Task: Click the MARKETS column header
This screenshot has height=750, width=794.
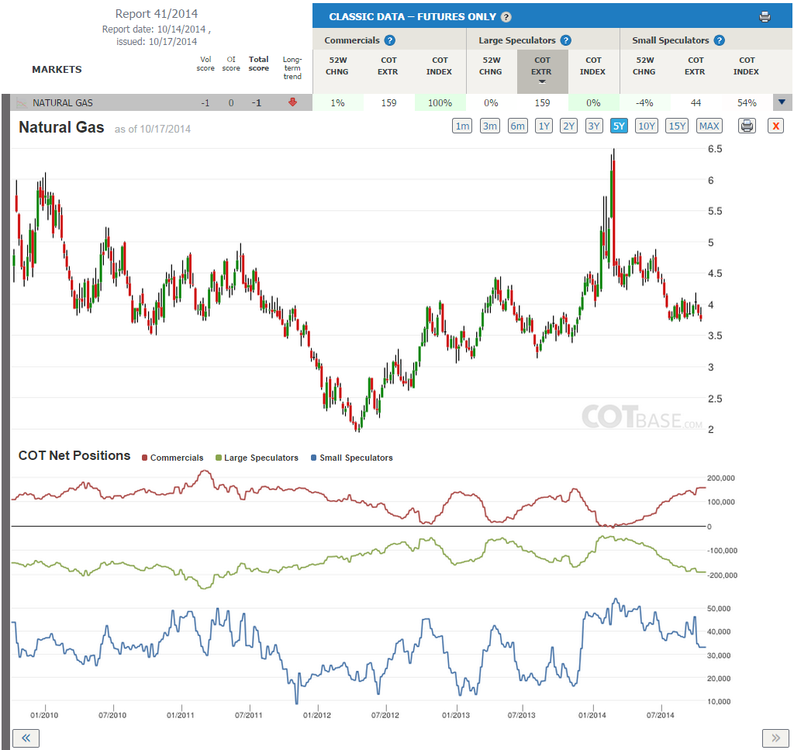Action: (x=57, y=69)
